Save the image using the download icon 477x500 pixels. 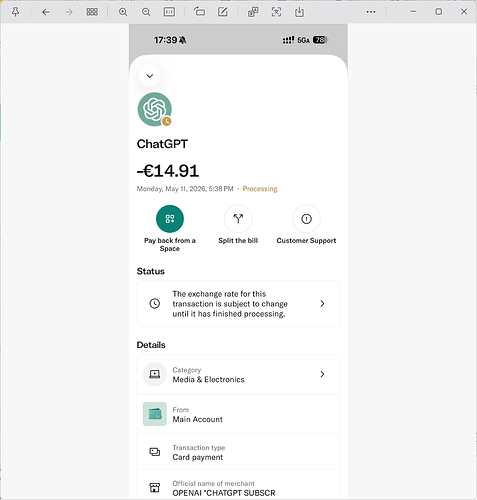(x=299, y=12)
